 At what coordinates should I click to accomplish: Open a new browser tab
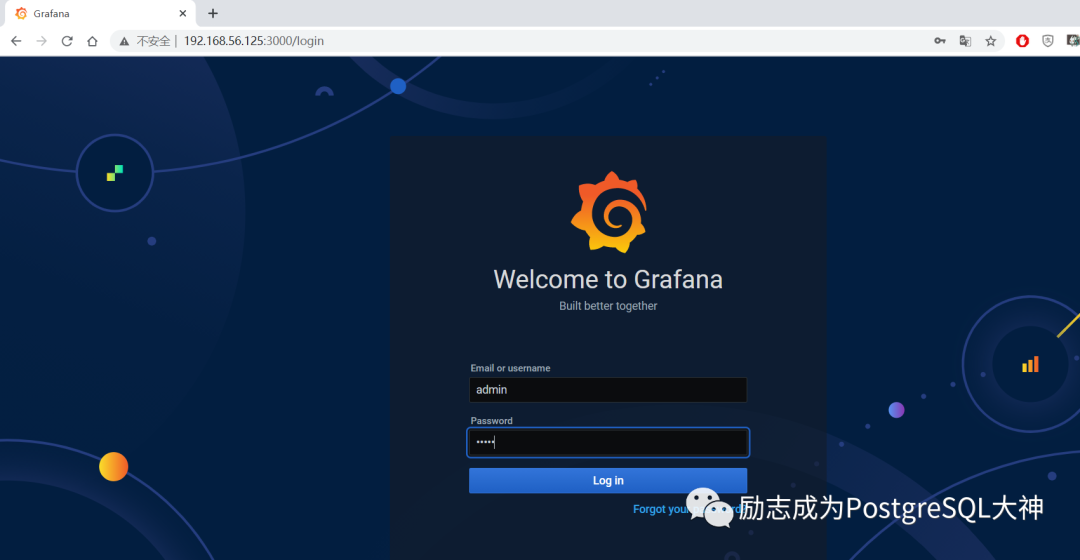point(213,13)
